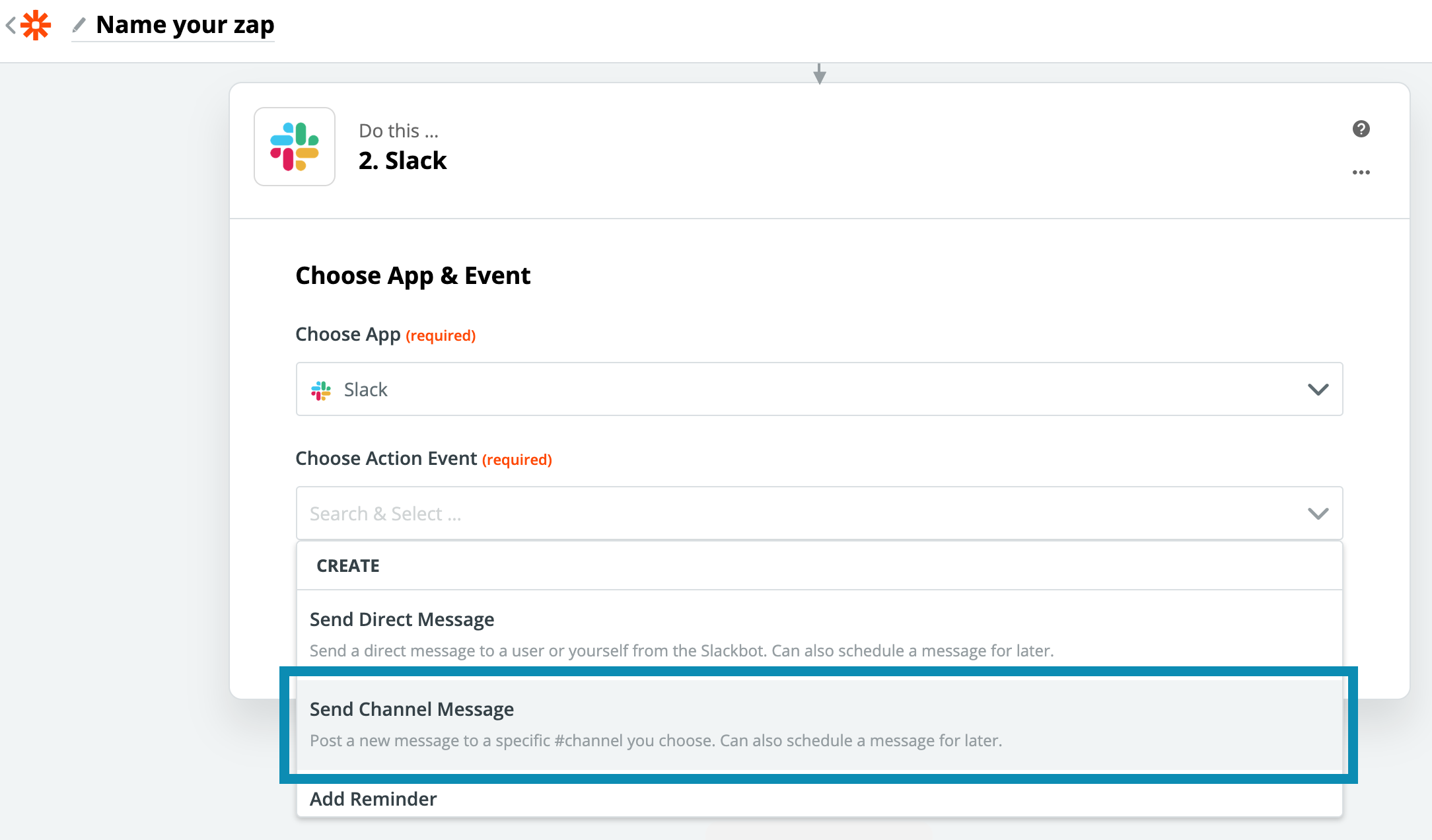
Task: Click the pencil edit icon by zap name
Action: [79, 26]
